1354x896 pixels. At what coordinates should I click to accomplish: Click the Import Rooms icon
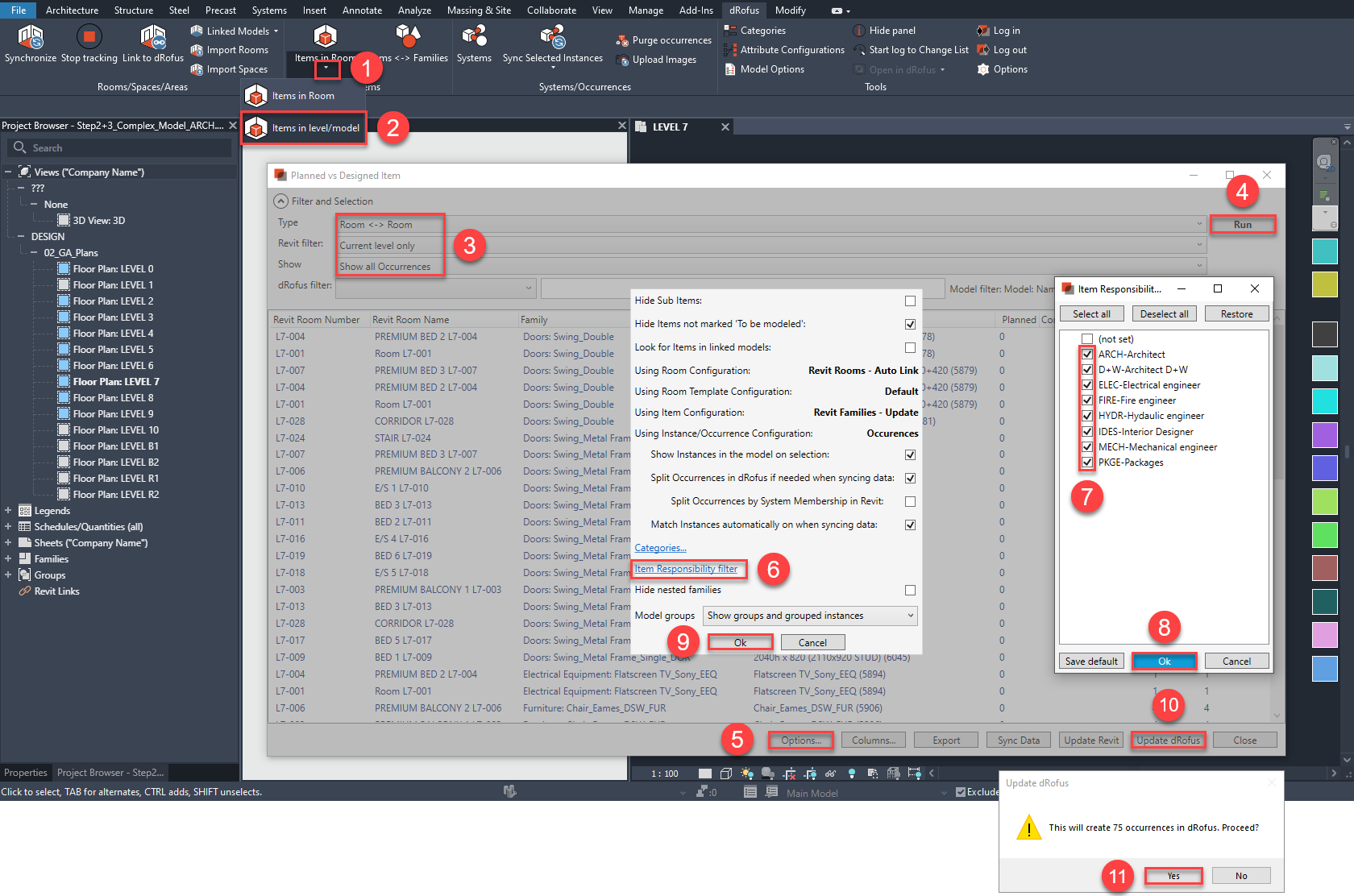(x=197, y=50)
